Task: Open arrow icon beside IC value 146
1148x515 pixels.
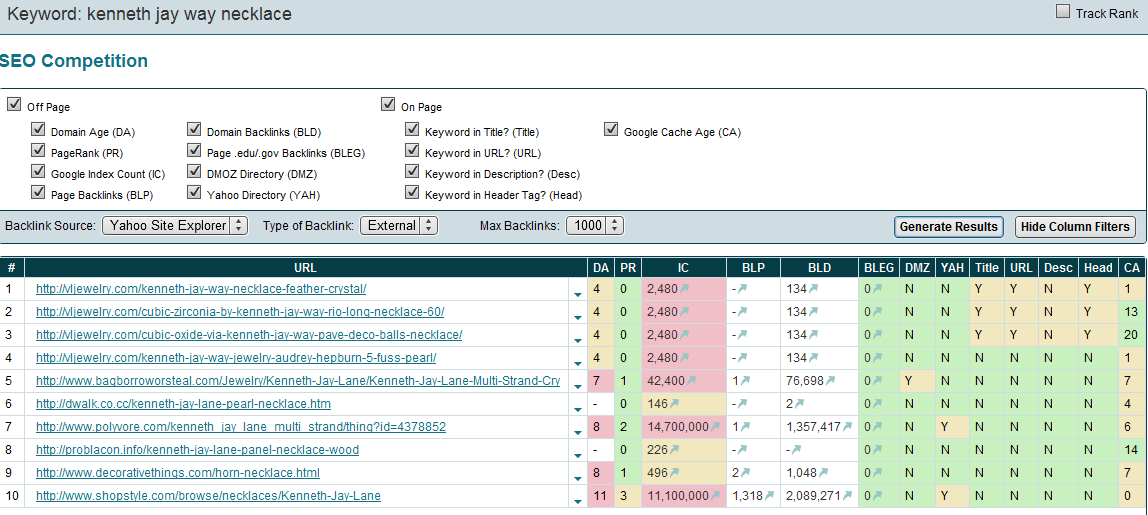Action: point(674,404)
